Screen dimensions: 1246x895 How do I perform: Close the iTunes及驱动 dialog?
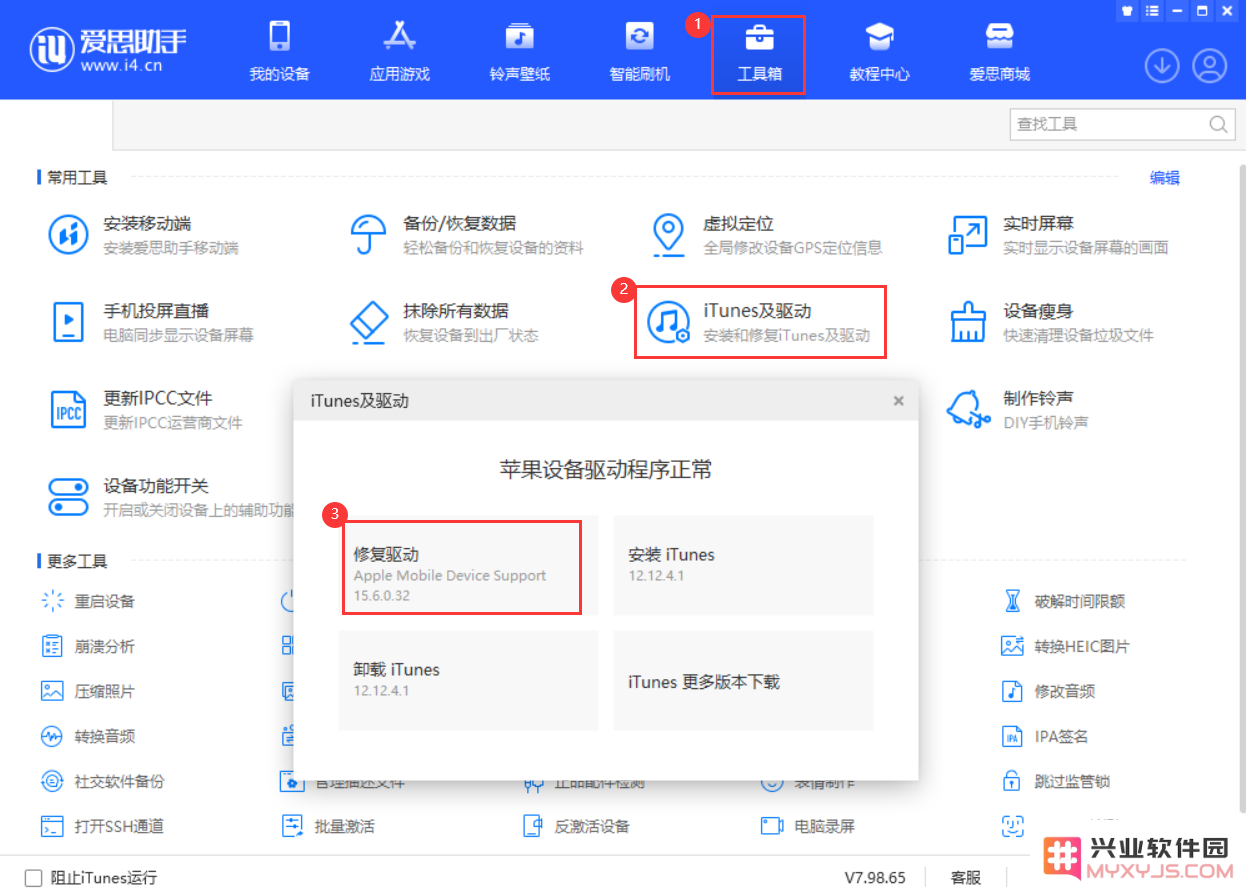coord(898,401)
